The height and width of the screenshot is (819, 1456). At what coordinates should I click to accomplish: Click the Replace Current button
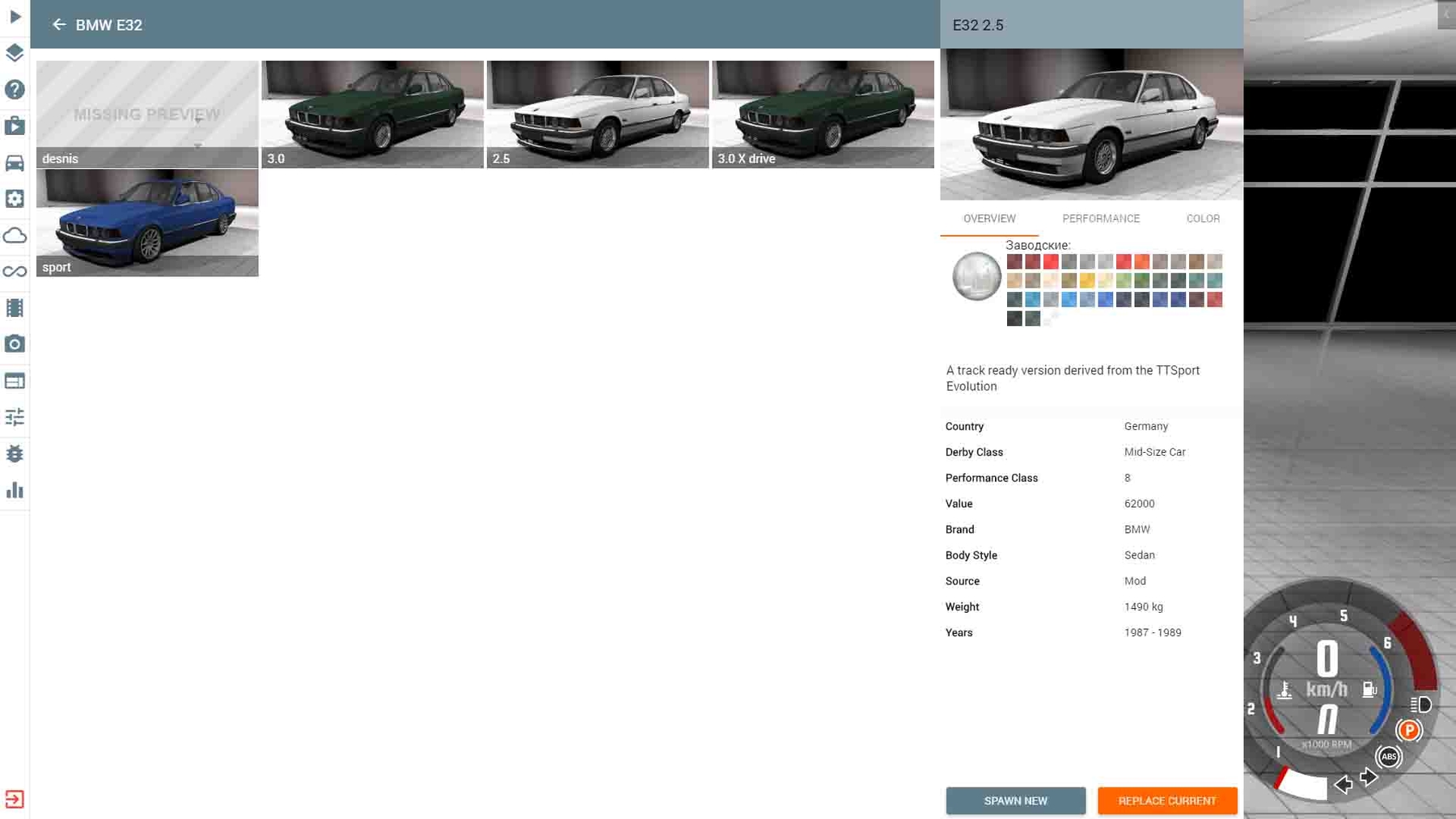coord(1166,800)
